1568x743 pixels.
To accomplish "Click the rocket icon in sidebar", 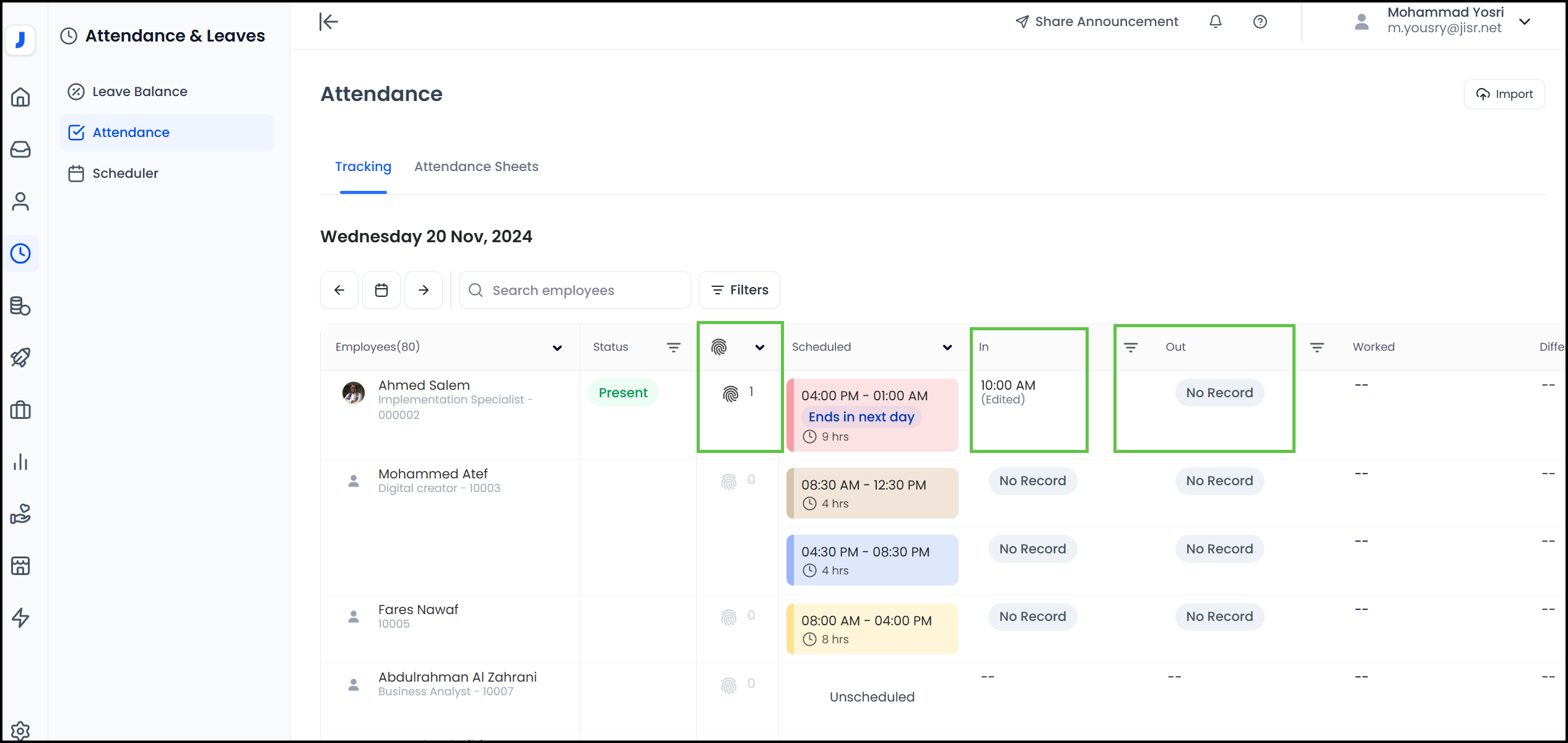I will point(20,358).
